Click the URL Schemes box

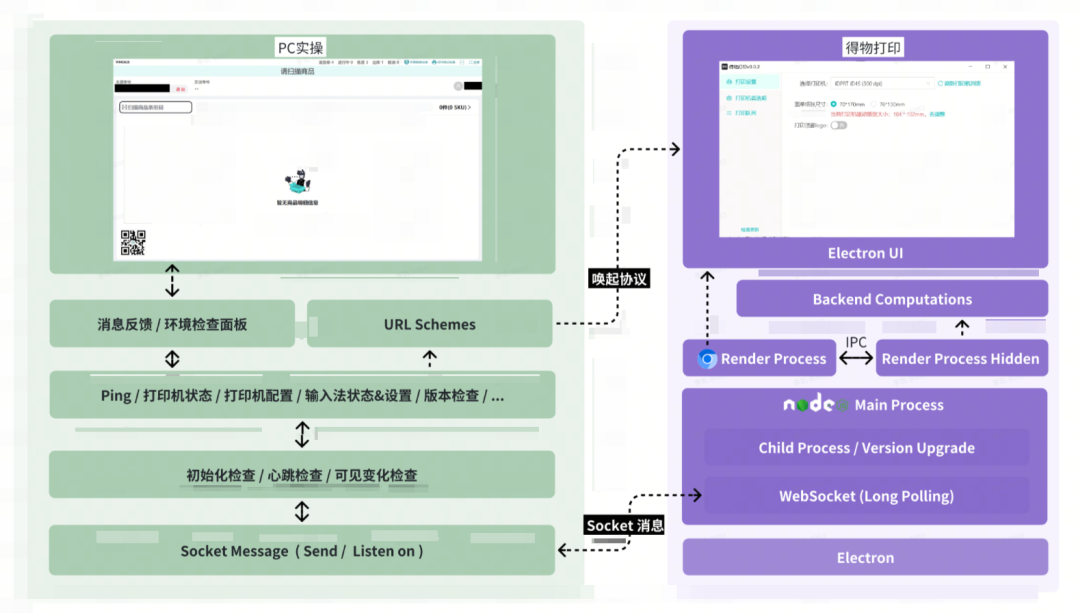430,324
